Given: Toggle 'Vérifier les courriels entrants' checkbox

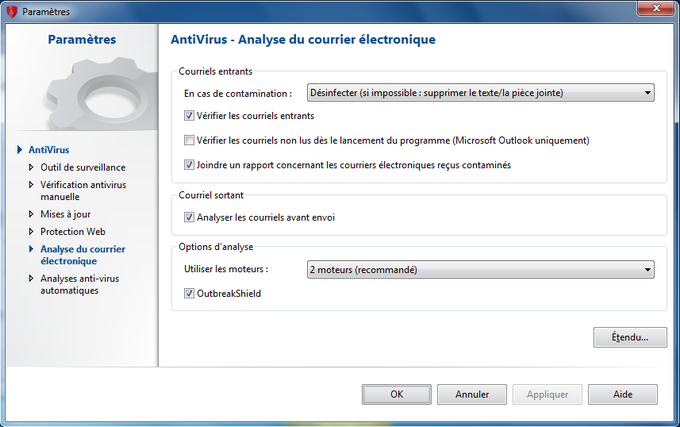Looking at the screenshot, I should coord(189,116).
